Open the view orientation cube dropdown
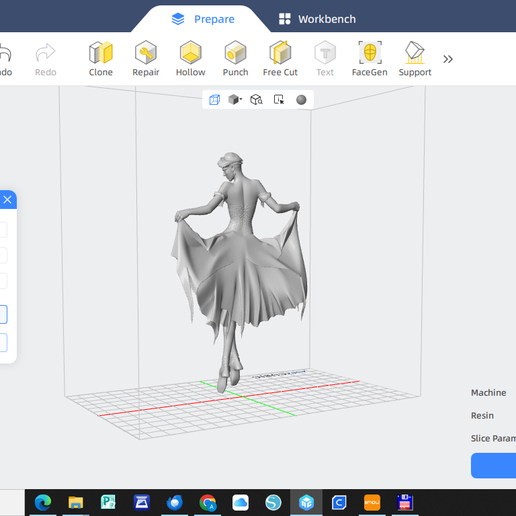The height and width of the screenshot is (516, 516). (x=235, y=99)
